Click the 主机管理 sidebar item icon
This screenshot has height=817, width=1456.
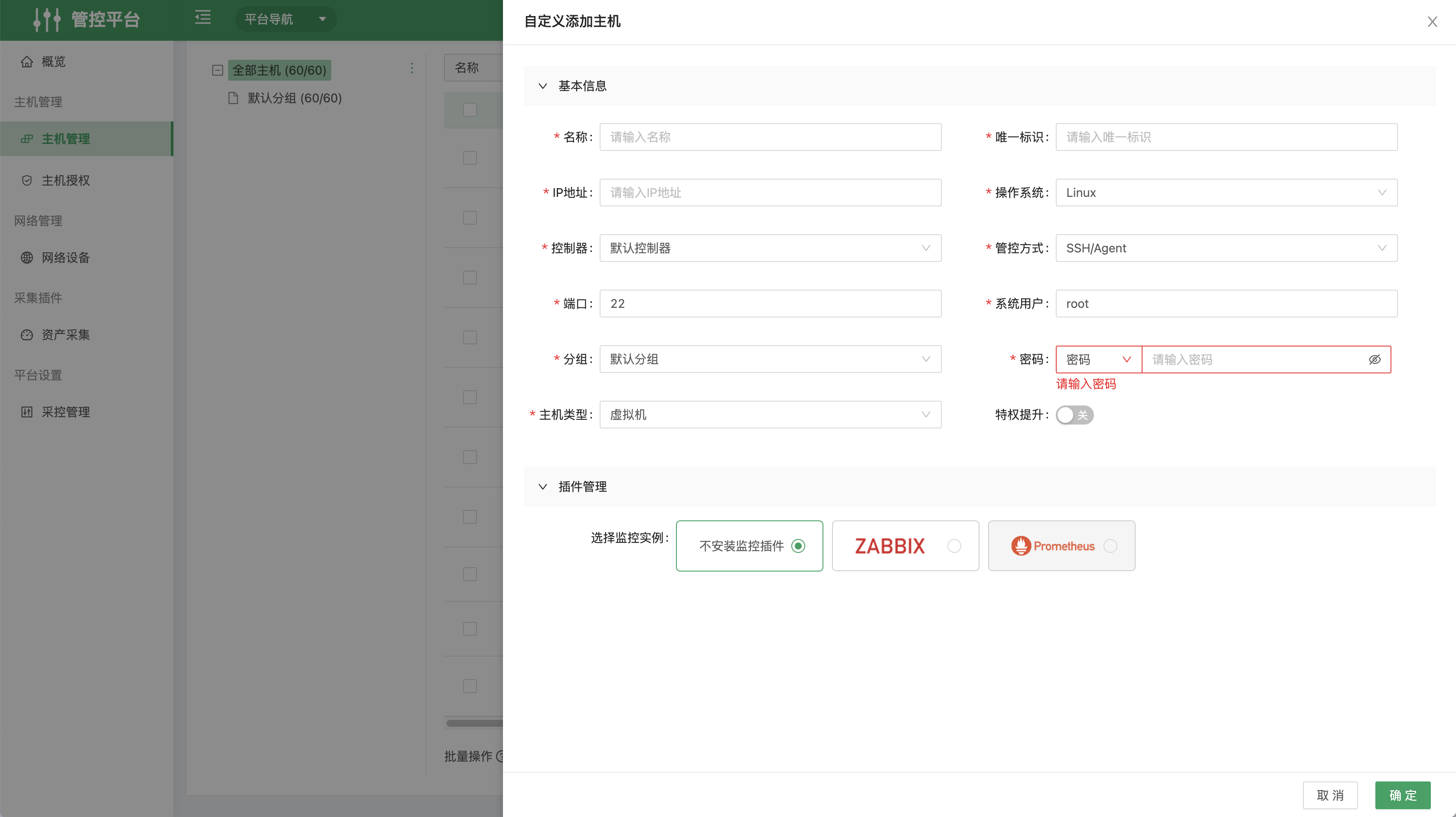point(26,138)
